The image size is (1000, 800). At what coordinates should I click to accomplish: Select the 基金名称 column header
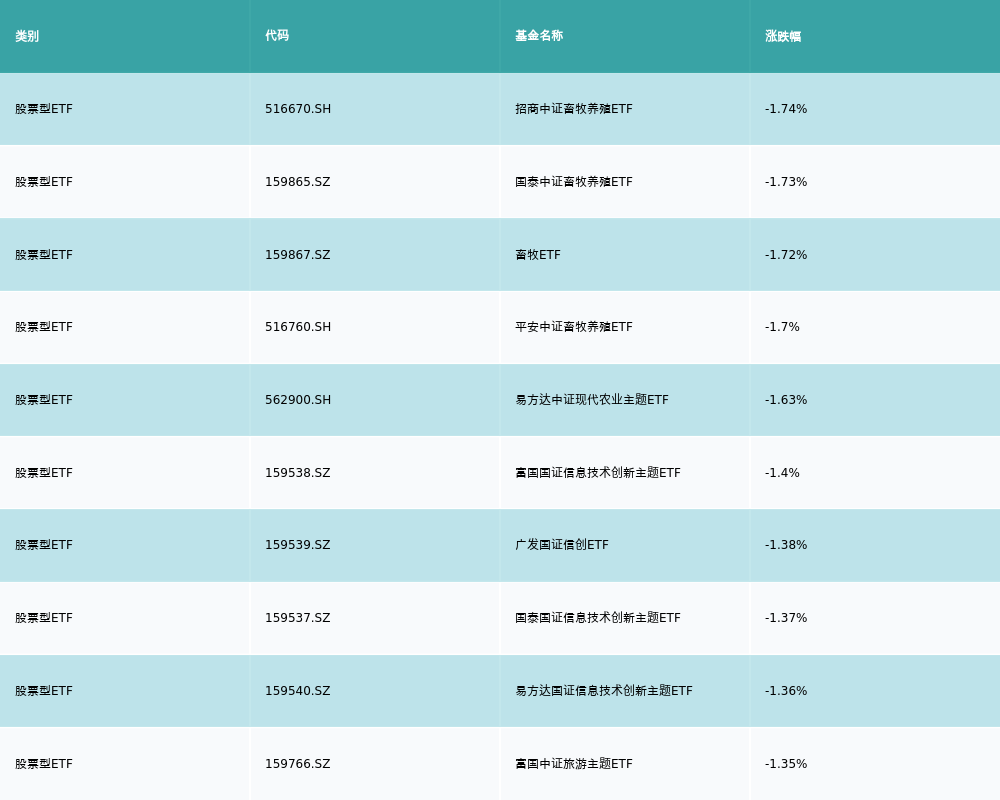pyautogui.click(x=539, y=36)
